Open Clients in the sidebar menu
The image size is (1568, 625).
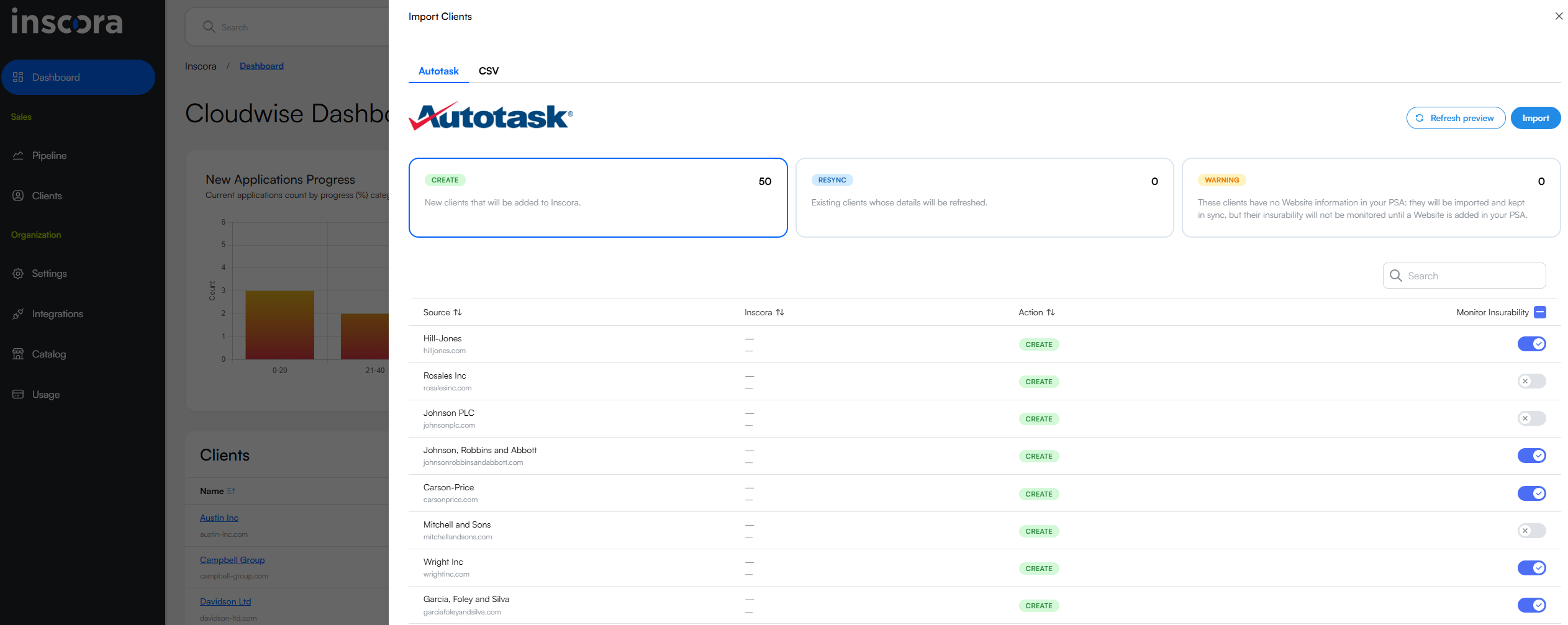coord(78,196)
